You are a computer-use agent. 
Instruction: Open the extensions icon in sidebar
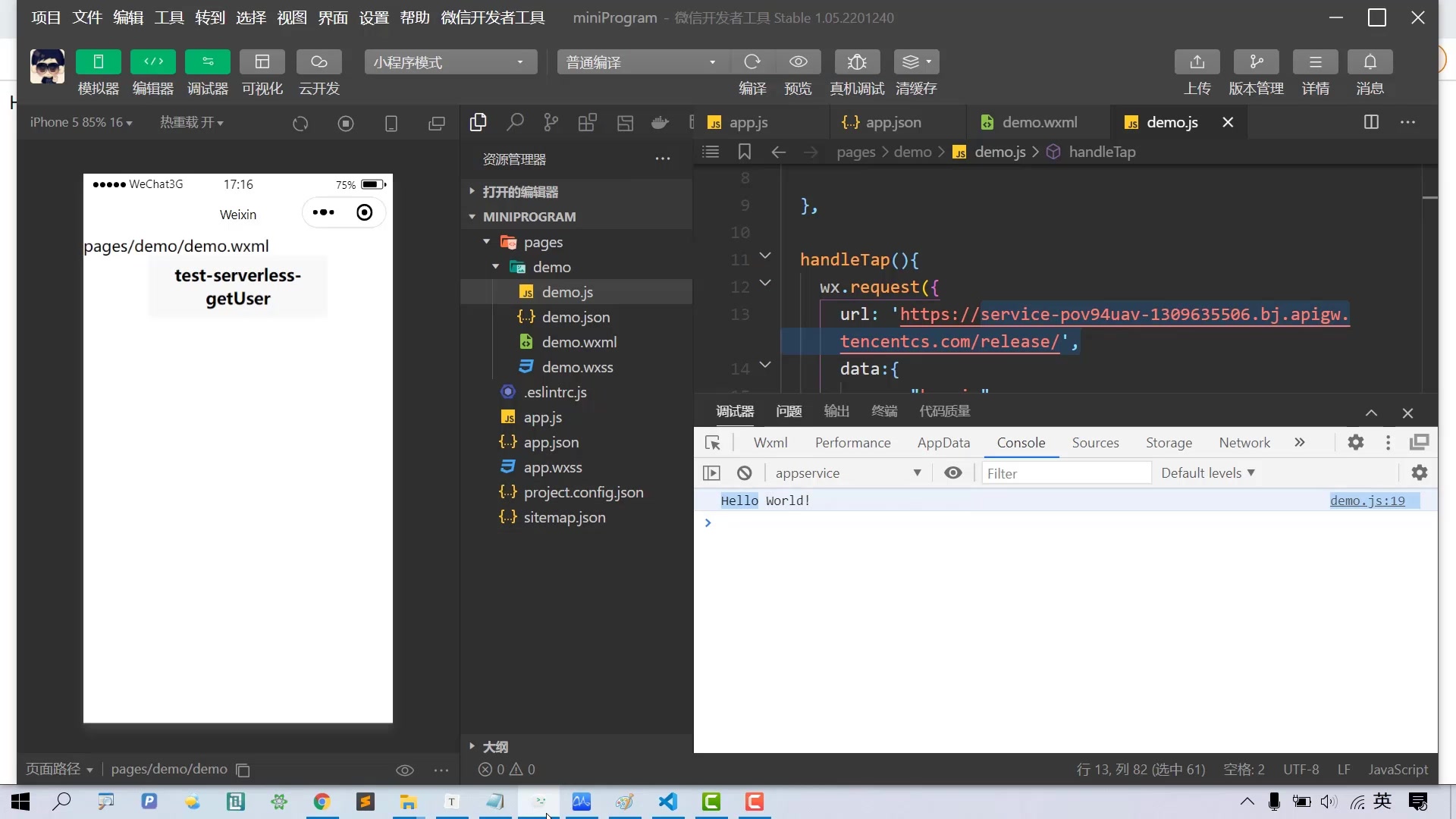(x=588, y=122)
